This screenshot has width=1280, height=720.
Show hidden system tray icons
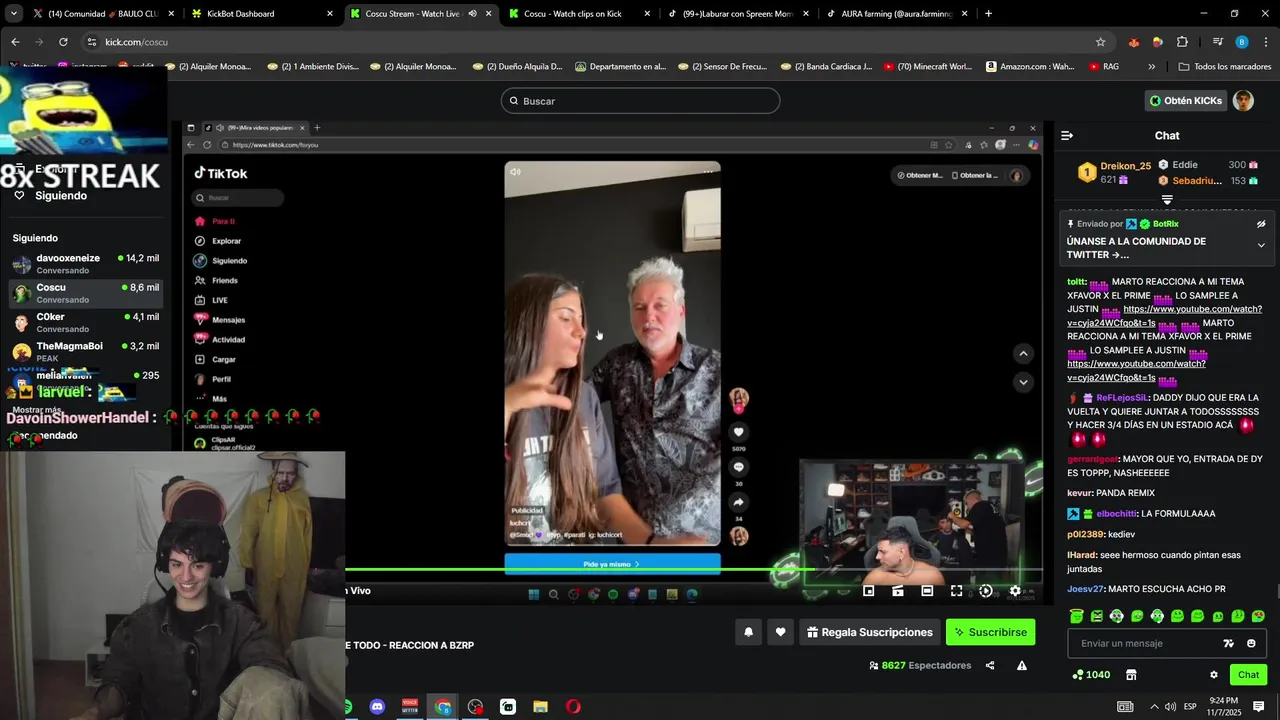1154,707
